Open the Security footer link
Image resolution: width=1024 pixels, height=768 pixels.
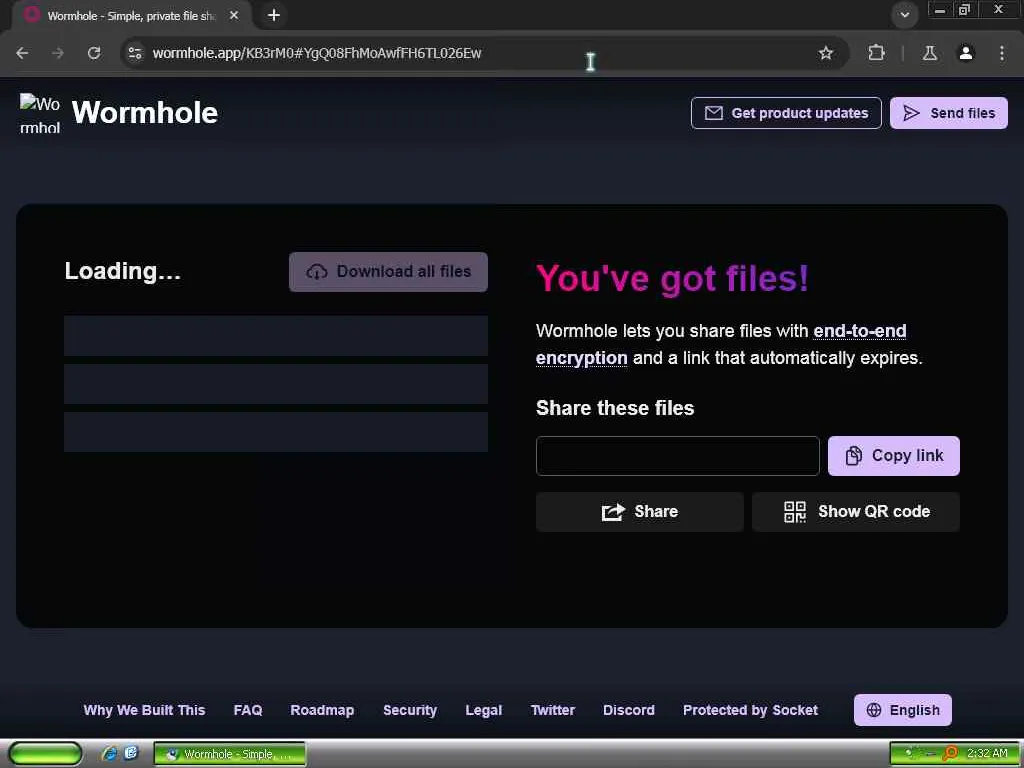(x=409, y=710)
